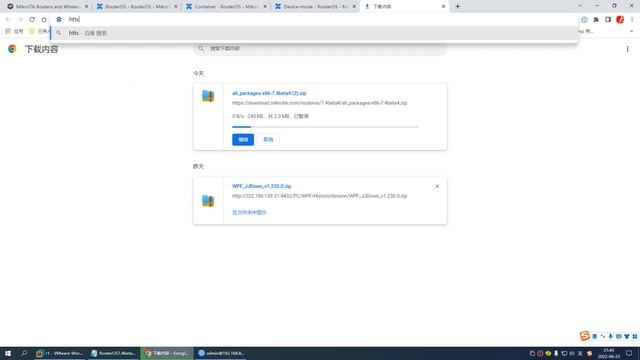Open the Sogou input method S icon
The width and height of the screenshot is (640, 360).
[x=584, y=336]
